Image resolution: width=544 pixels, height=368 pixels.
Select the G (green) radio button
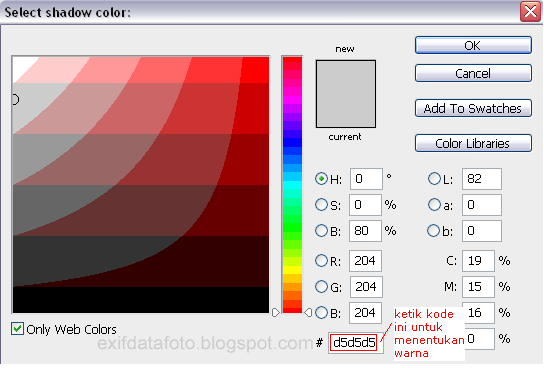(322, 286)
